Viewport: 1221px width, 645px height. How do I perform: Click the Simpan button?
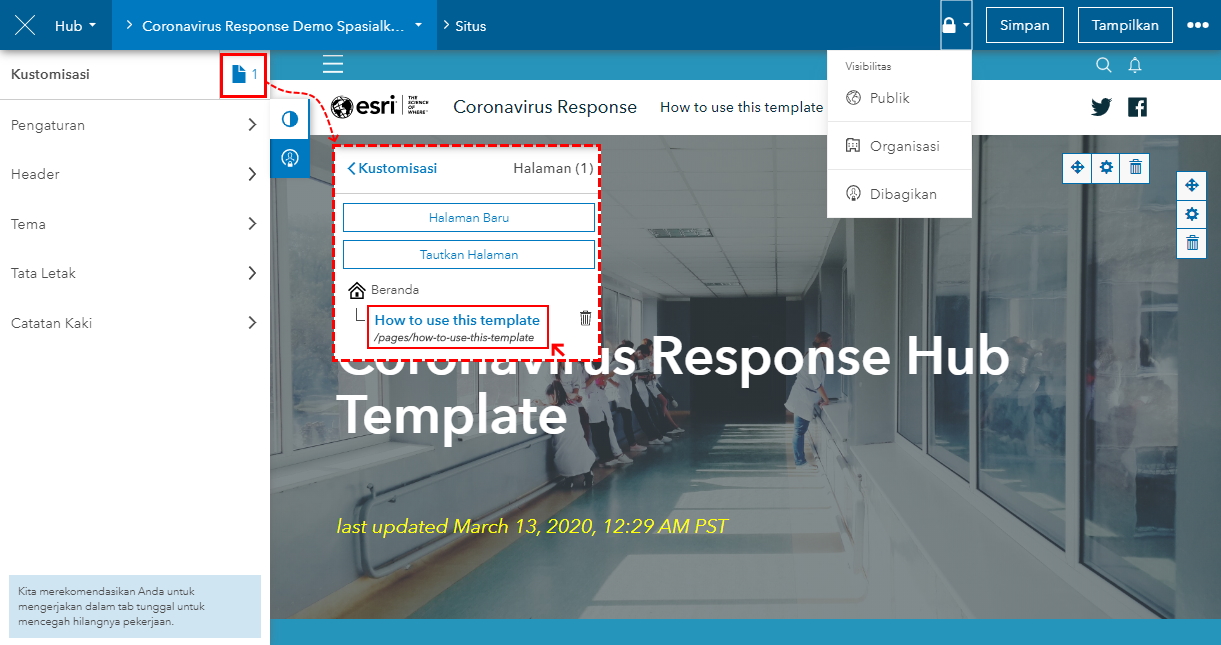[x=1025, y=26]
